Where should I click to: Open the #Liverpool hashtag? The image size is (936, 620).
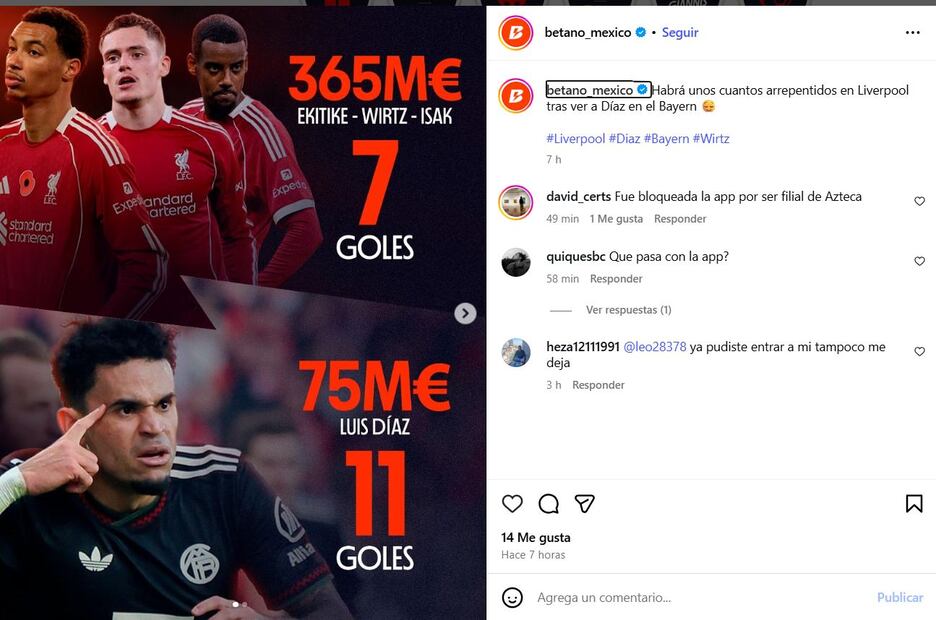575,138
